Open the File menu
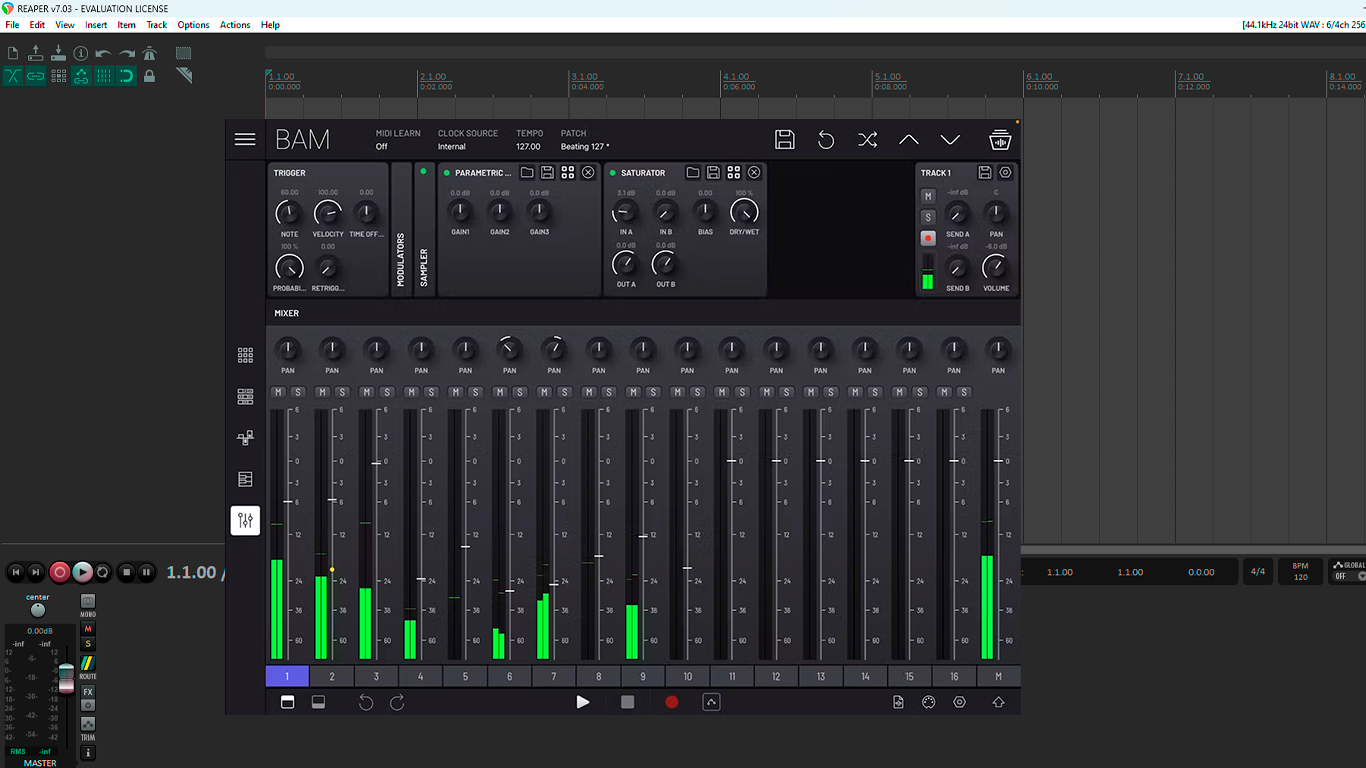The height and width of the screenshot is (768, 1366). [x=12, y=25]
